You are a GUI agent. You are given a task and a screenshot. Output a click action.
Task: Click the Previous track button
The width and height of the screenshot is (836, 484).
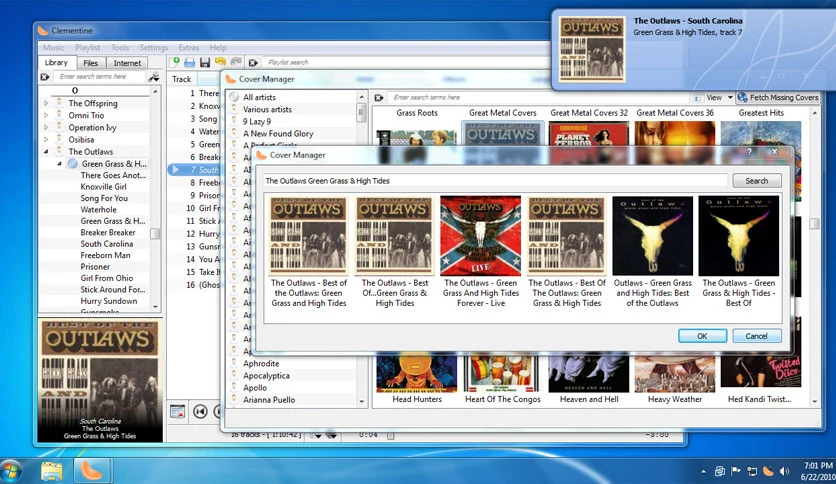click(200, 412)
